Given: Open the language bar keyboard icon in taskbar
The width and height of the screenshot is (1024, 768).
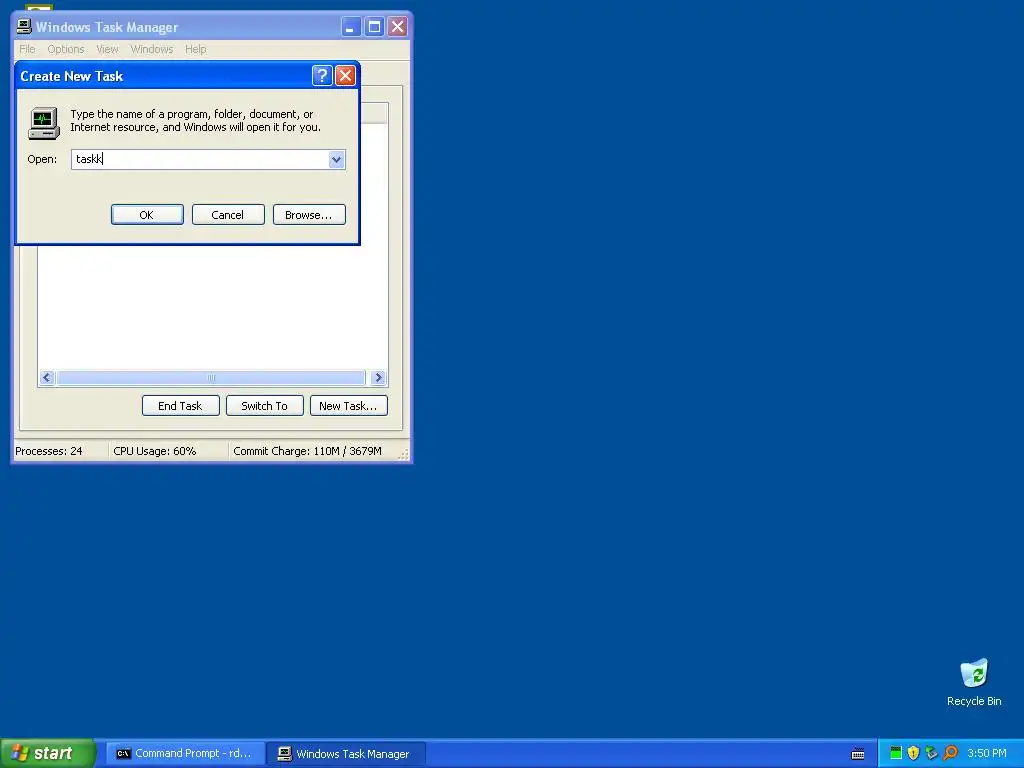Looking at the screenshot, I should click(x=858, y=754).
